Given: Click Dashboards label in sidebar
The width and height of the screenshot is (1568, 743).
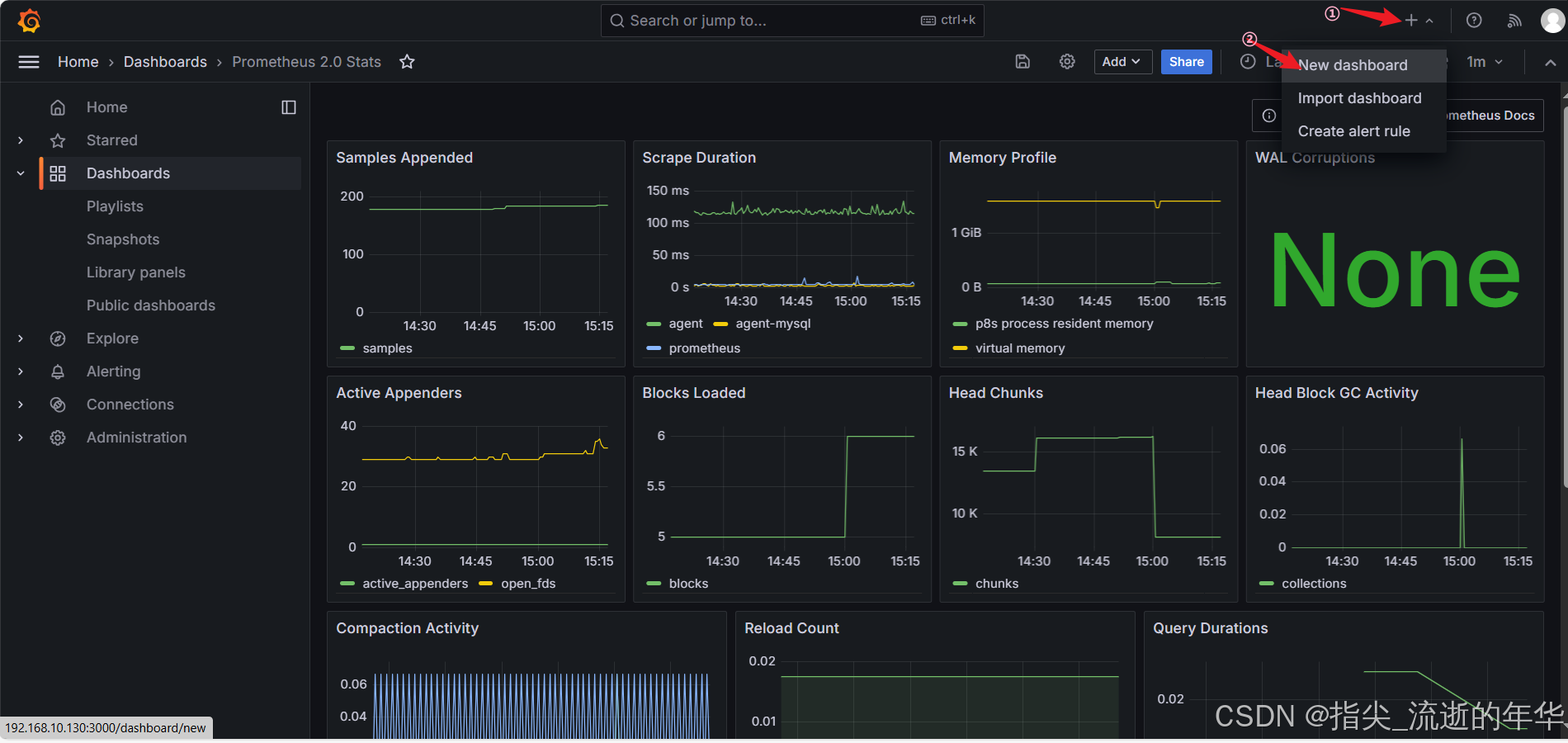Looking at the screenshot, I should 128,173.
